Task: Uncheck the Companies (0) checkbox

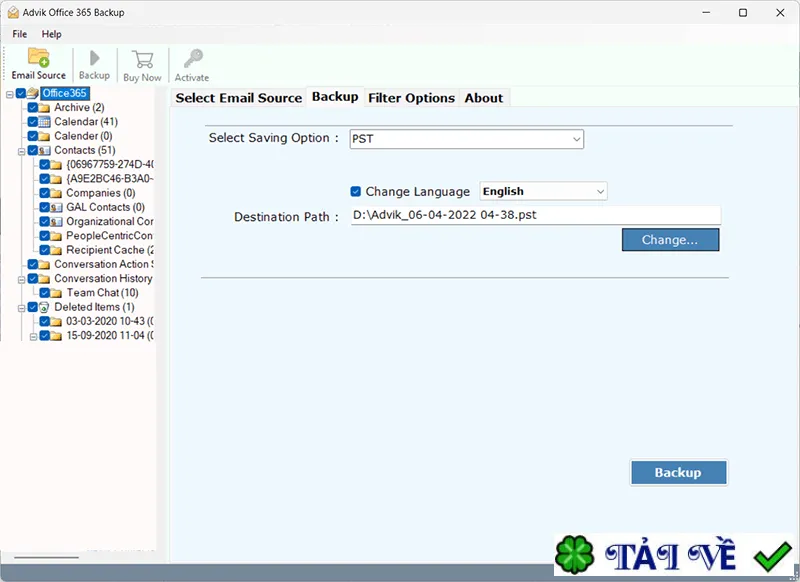Action: pos(44,193)
